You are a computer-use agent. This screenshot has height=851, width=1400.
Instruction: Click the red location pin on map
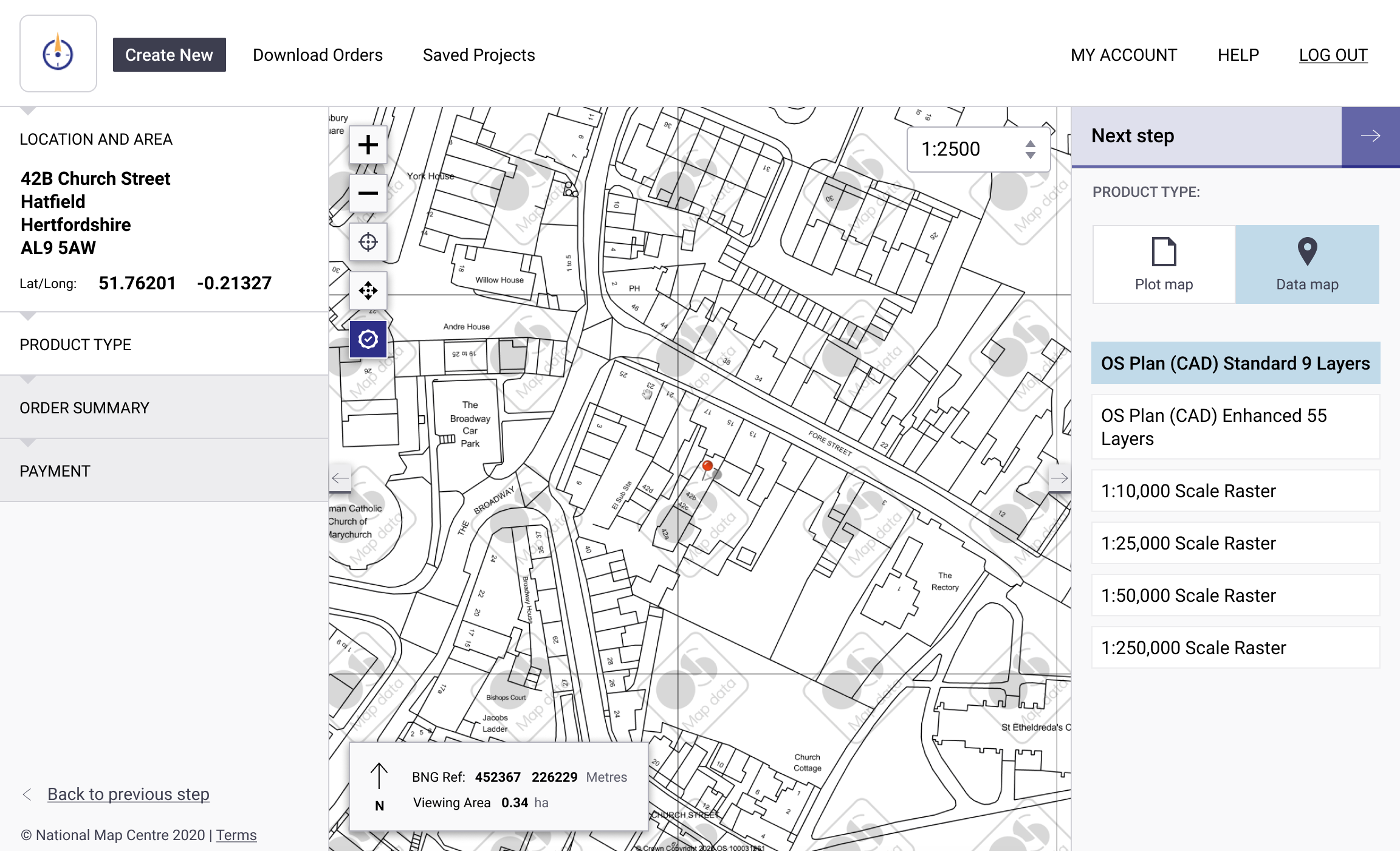click(x=707, y=466)
